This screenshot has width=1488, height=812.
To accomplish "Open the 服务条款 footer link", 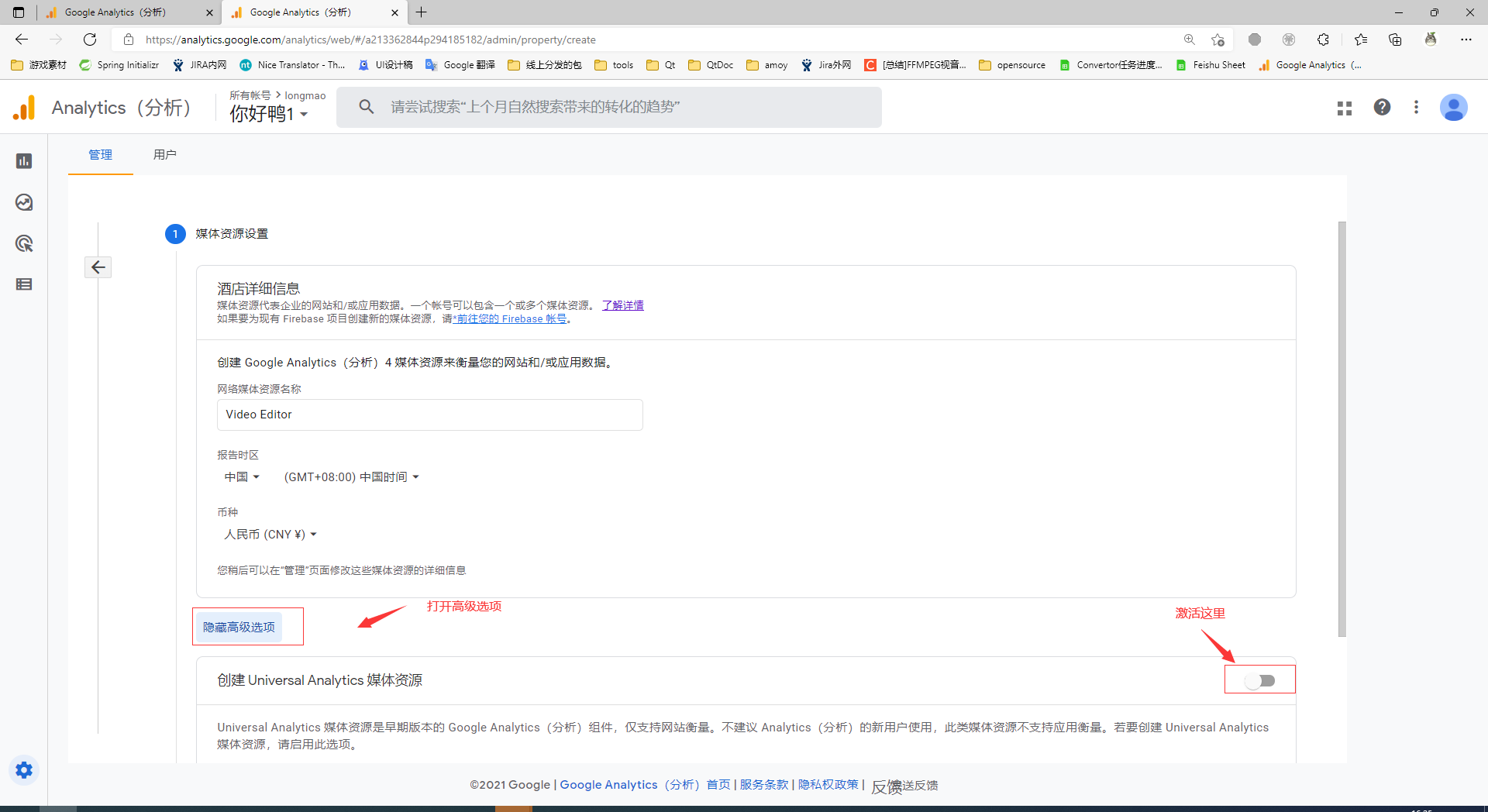I will (x=764, y=784).
